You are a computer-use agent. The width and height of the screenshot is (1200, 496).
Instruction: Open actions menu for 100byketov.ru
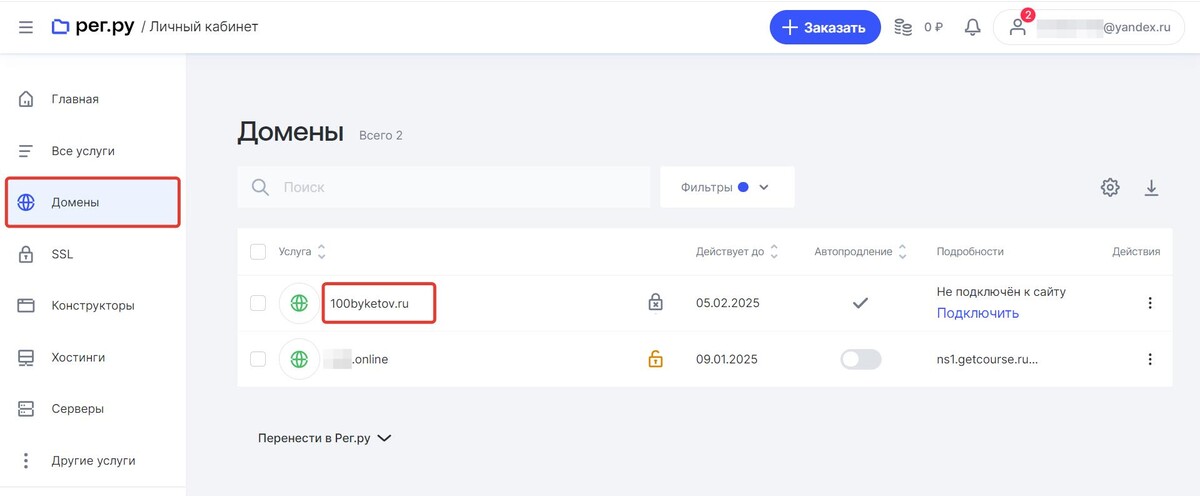tap(1150, 303)
